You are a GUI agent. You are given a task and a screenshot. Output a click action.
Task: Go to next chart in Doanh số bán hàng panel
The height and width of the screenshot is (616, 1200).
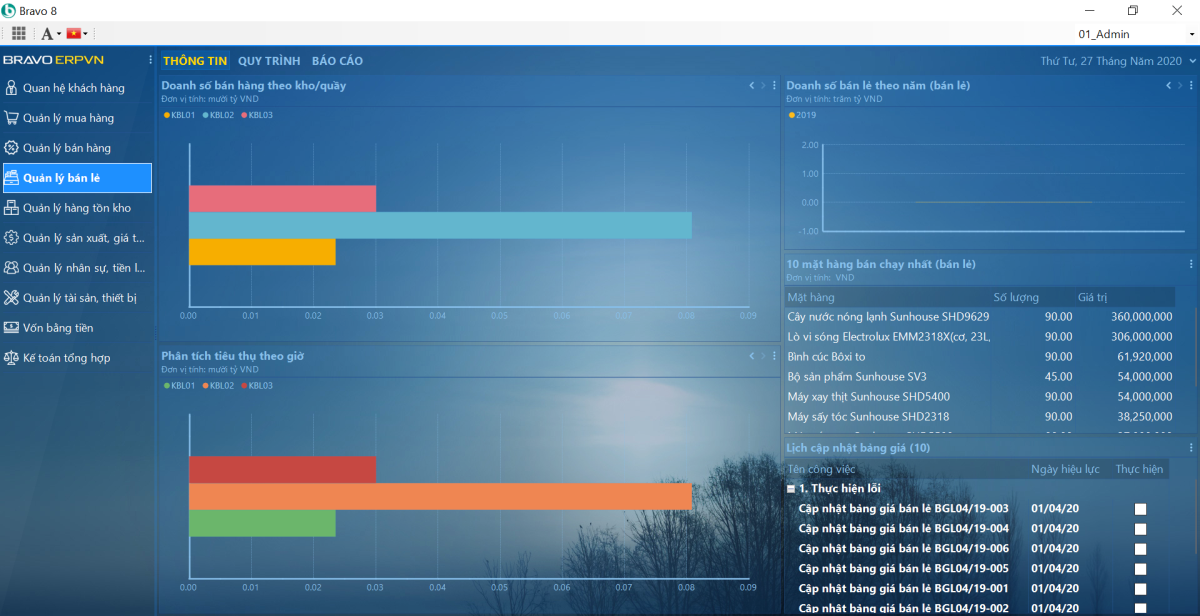(x=763, y=86)
